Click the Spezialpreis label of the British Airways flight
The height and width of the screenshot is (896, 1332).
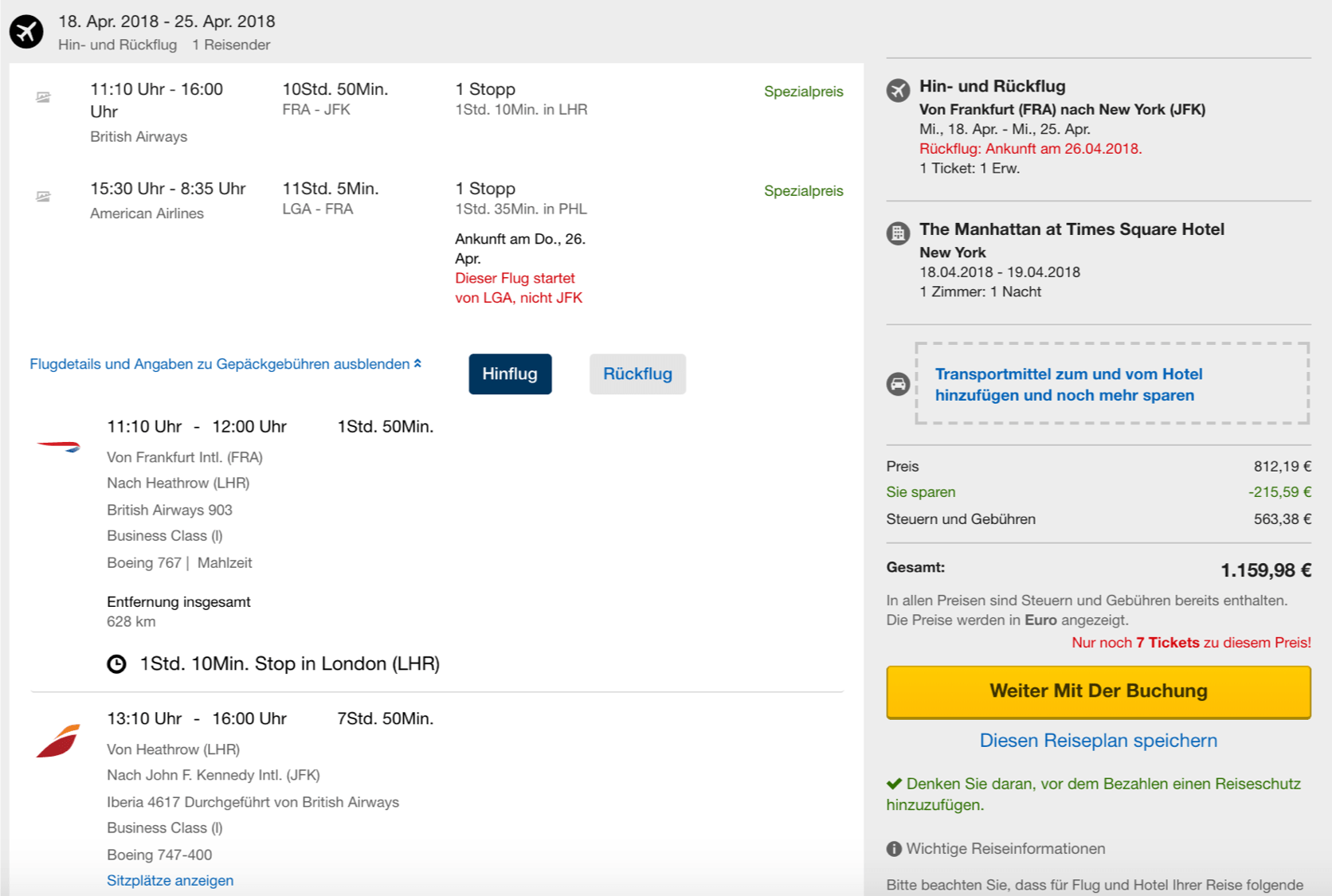(x=804, y=92)
